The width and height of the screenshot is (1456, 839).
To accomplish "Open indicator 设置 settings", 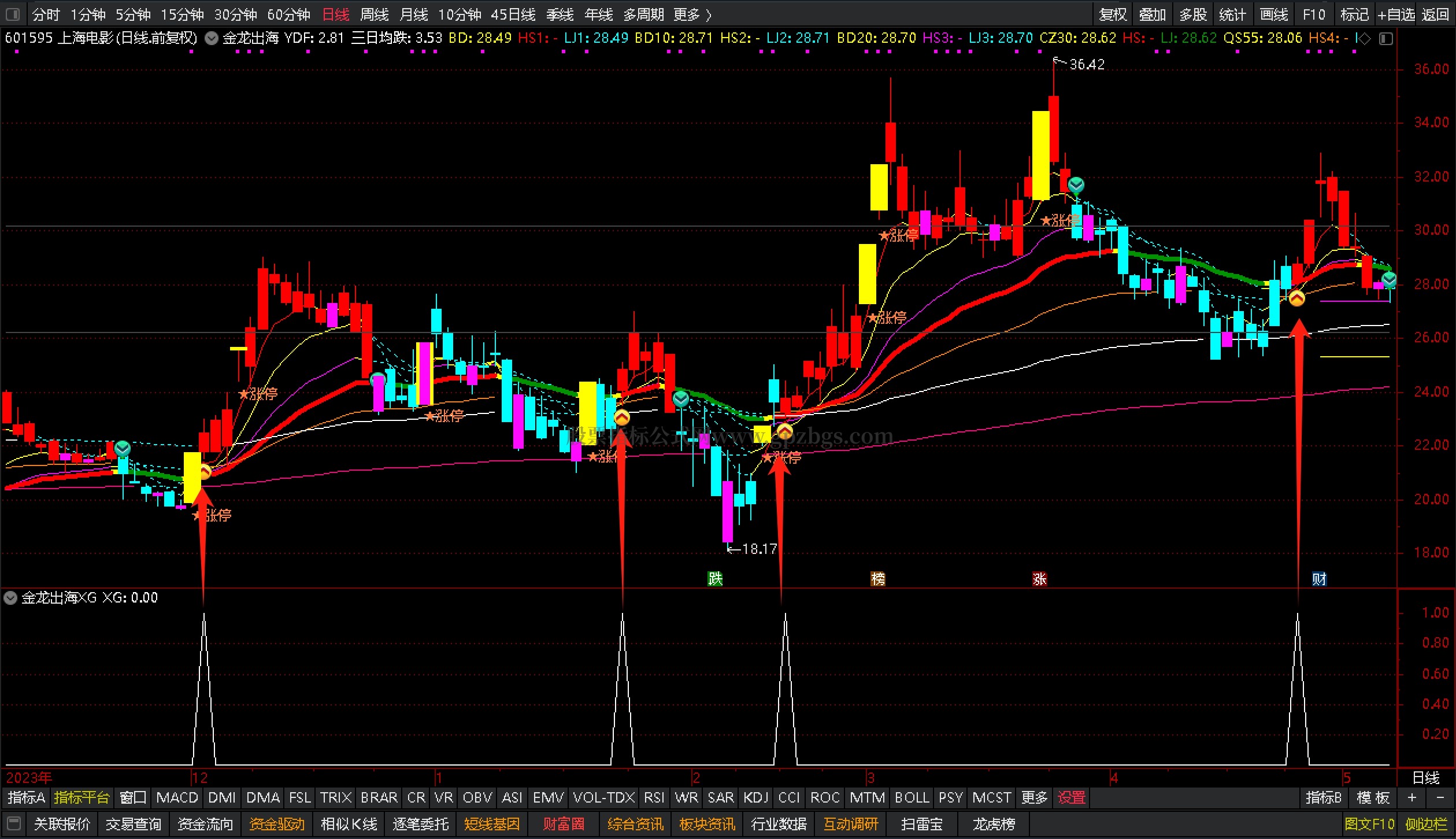I will [1071, 798].
